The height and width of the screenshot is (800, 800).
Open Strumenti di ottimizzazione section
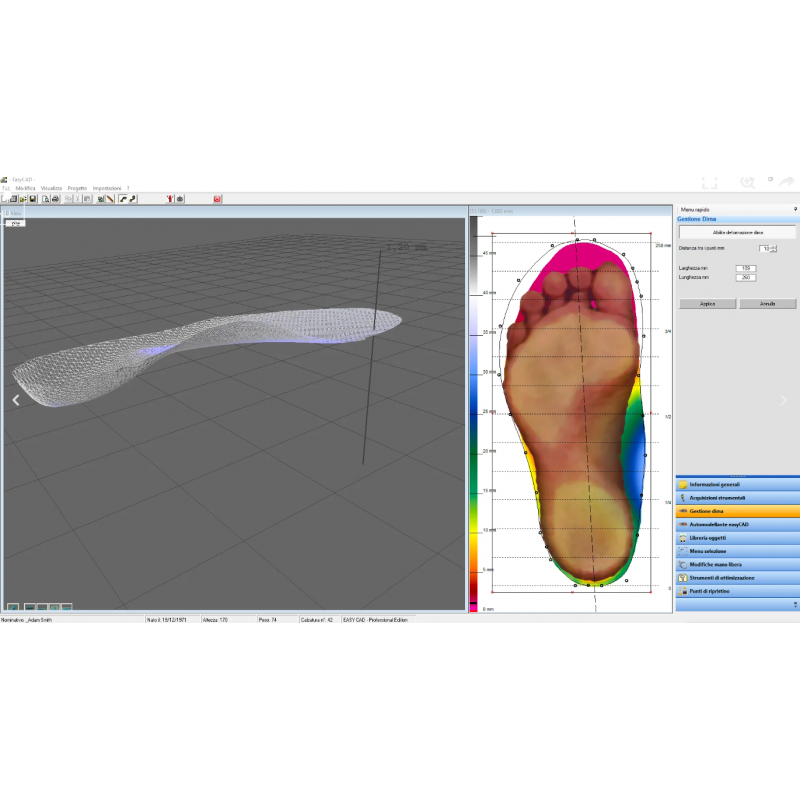pos(738,578)
